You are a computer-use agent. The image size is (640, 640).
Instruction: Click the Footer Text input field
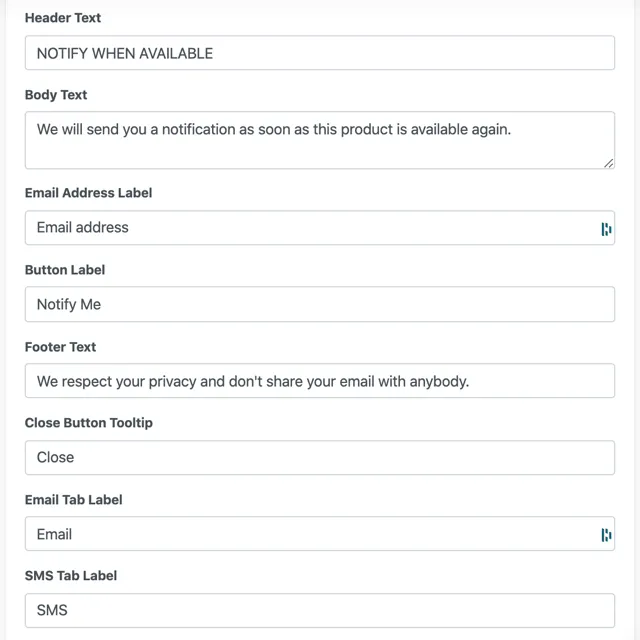click(320, 381)
